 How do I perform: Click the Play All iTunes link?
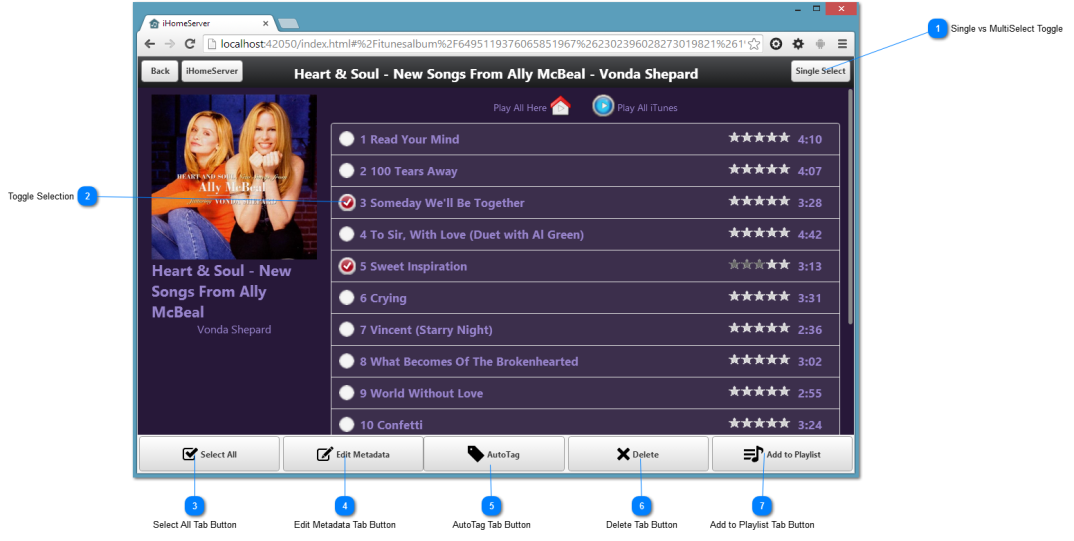pyautogui.click(x=647, y=108)
